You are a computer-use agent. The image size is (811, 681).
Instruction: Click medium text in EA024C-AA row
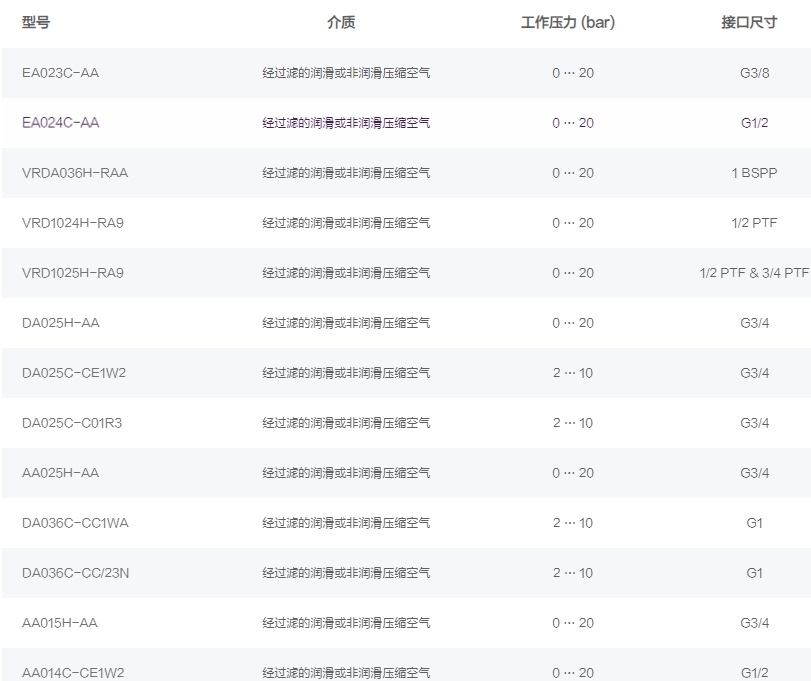click(x=346, y=123)
